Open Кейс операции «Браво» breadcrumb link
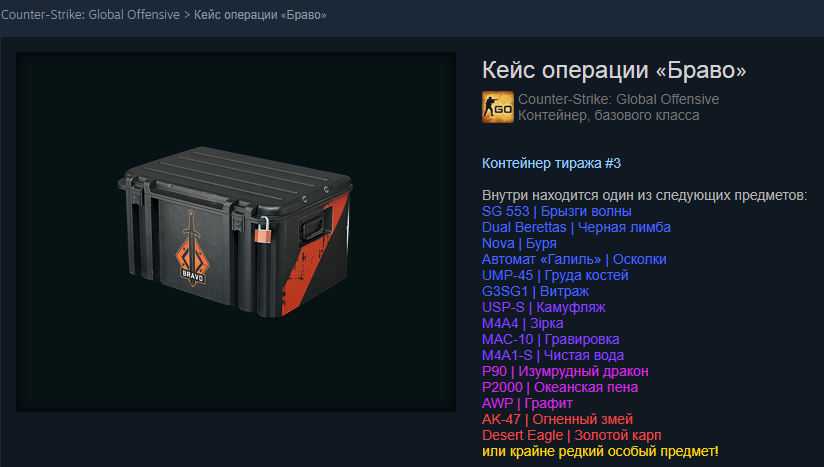 (260, 15)
